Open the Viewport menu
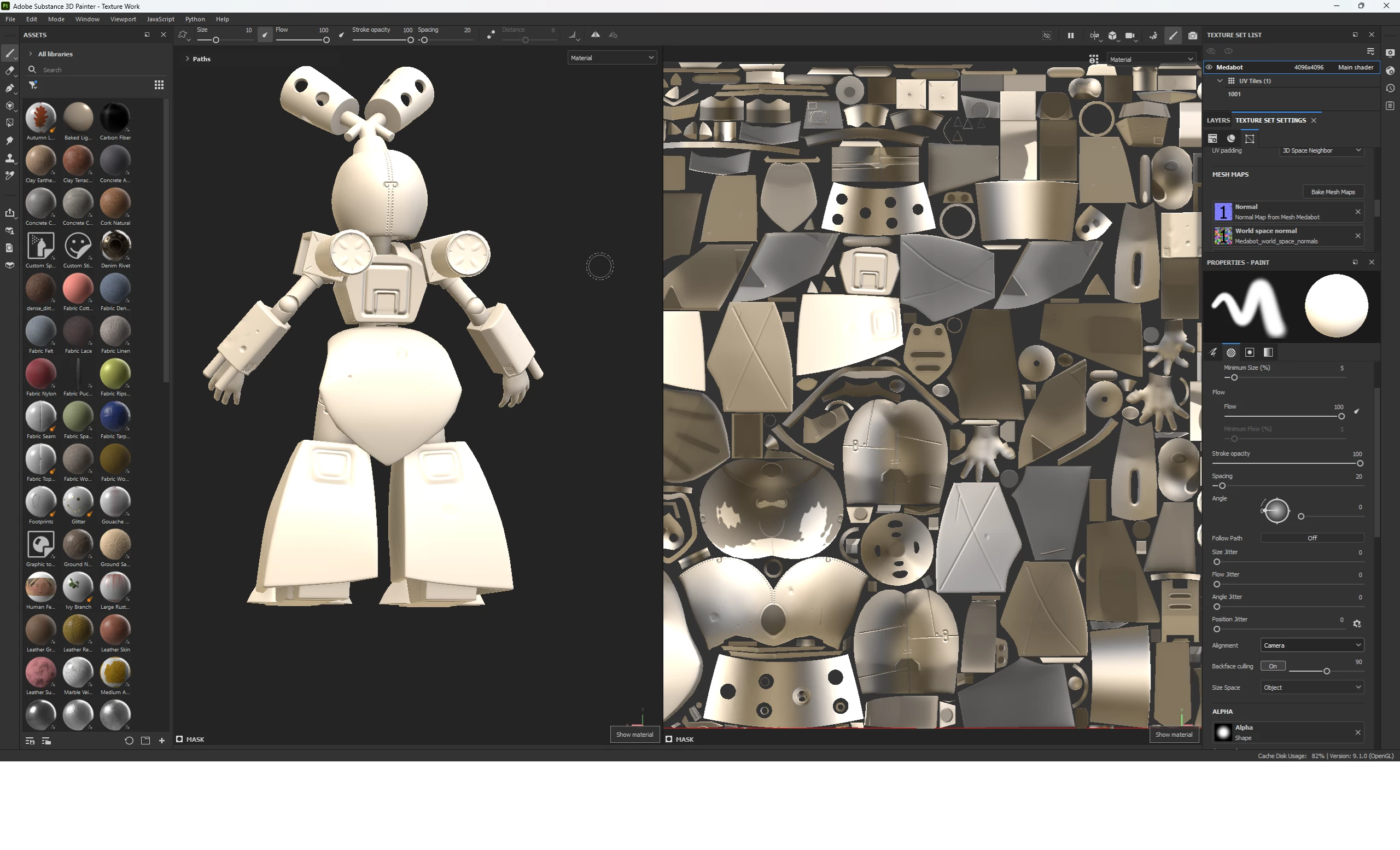The image size is (1400, 850). 122,19
